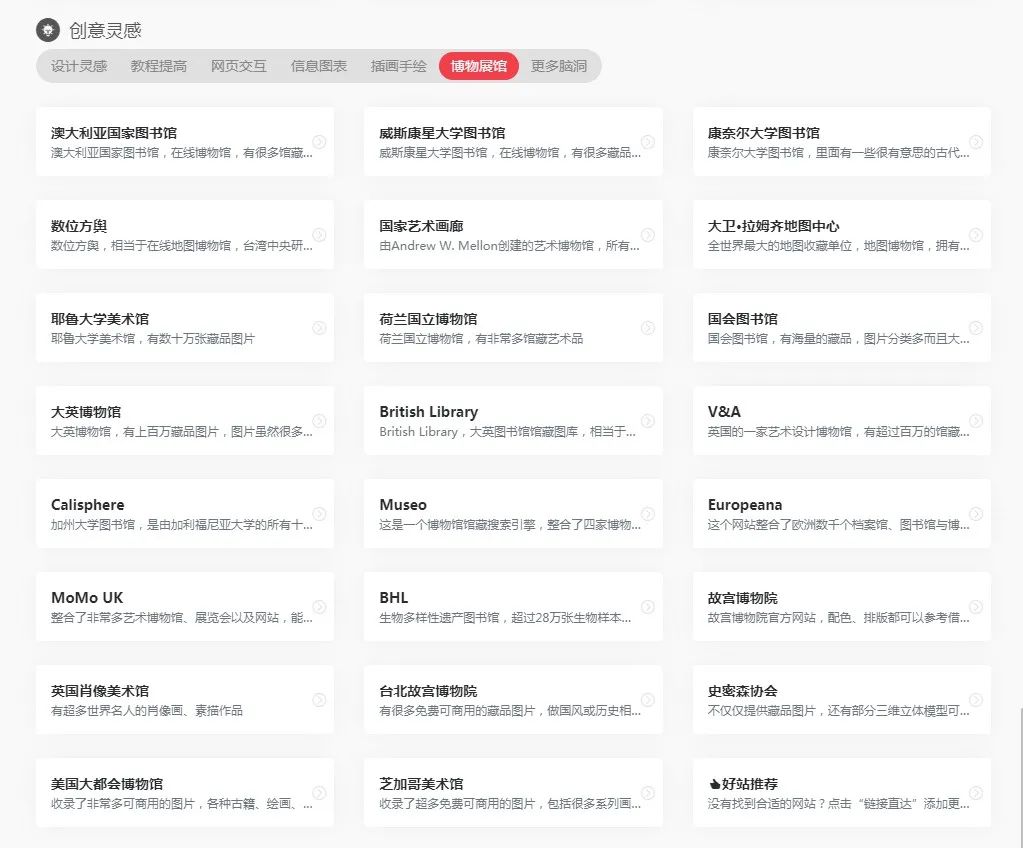Image resolution: width=1023 pixels, height=848 pixels.
Task: Open the 好站推荐 title link
Action: (x=743, y=784)
